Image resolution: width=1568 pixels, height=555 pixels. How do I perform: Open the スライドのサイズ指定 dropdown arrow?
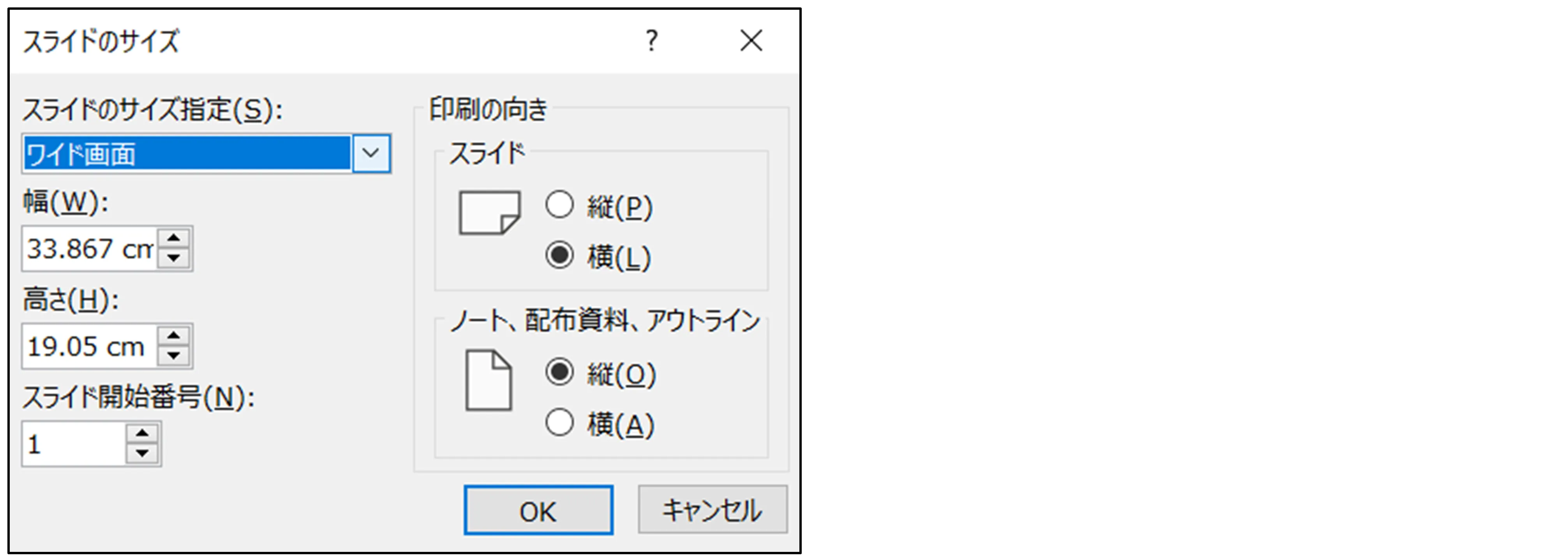pyautogui.click(x=371, y=153)
